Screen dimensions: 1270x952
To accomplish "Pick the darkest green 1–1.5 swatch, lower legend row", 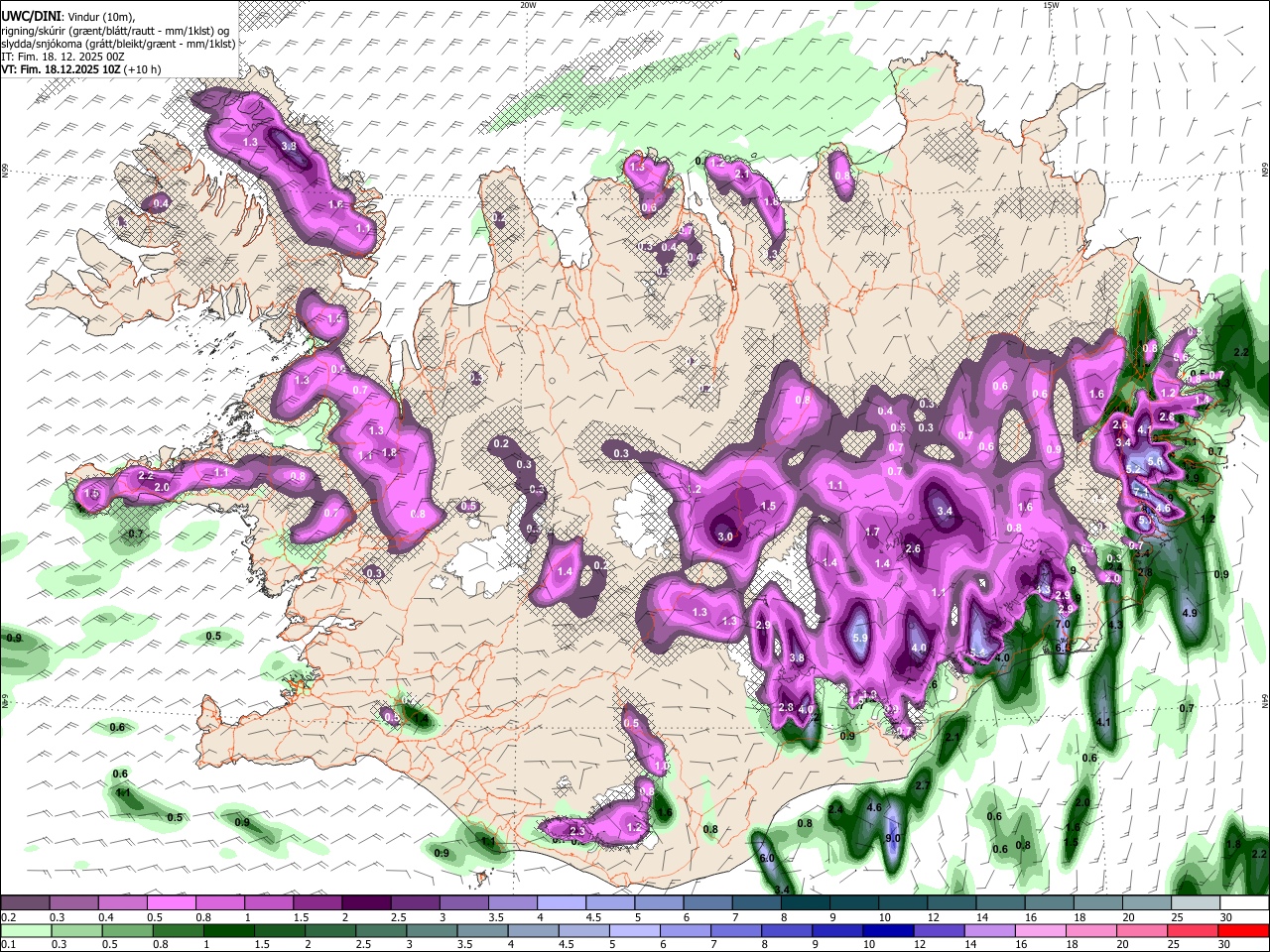I will coord(227,930).
